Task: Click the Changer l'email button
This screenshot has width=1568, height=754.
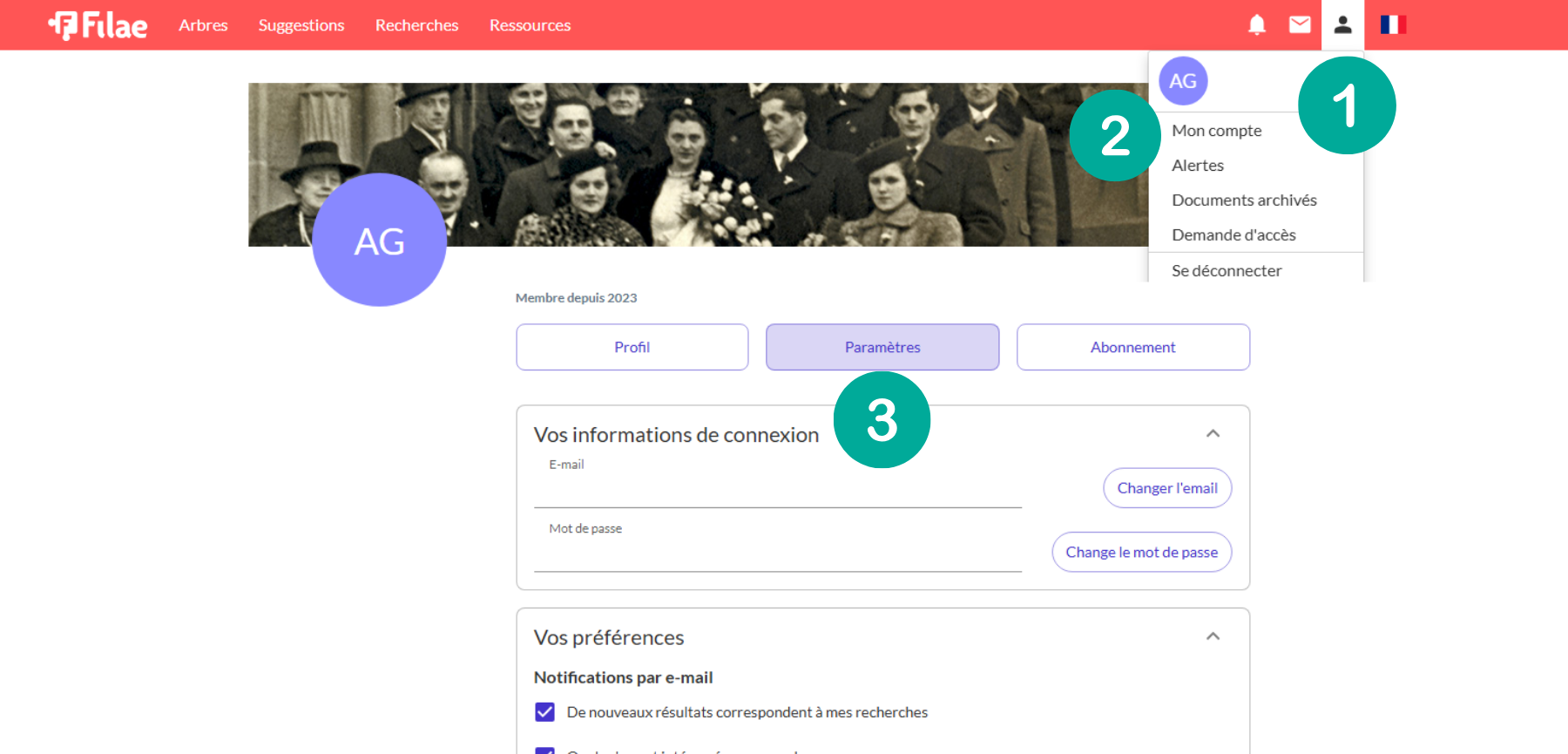Action: click(1166, 488)
